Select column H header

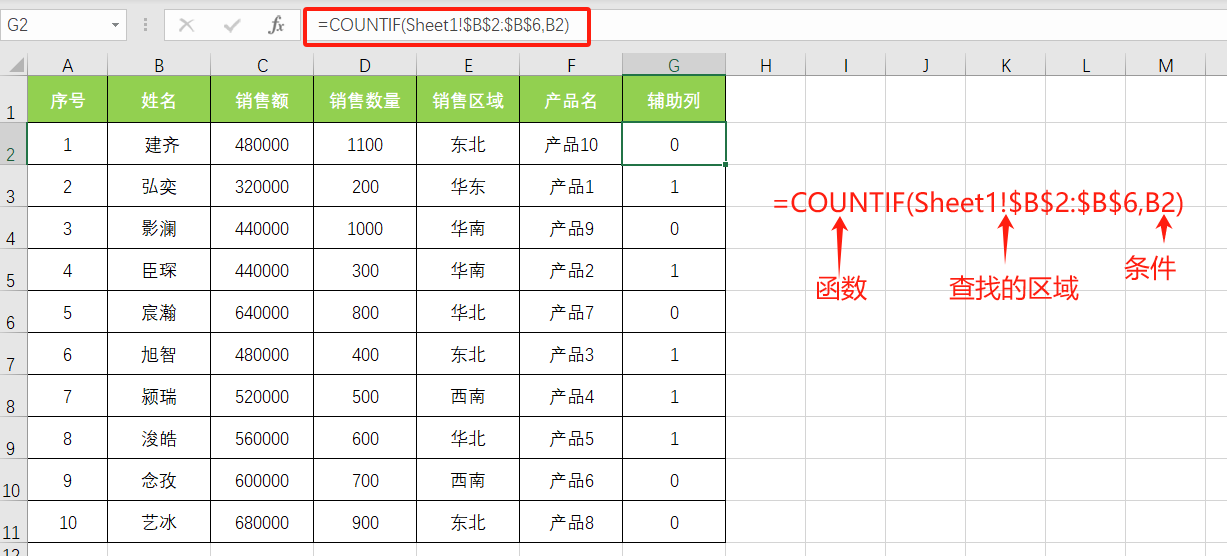(765, 66)
